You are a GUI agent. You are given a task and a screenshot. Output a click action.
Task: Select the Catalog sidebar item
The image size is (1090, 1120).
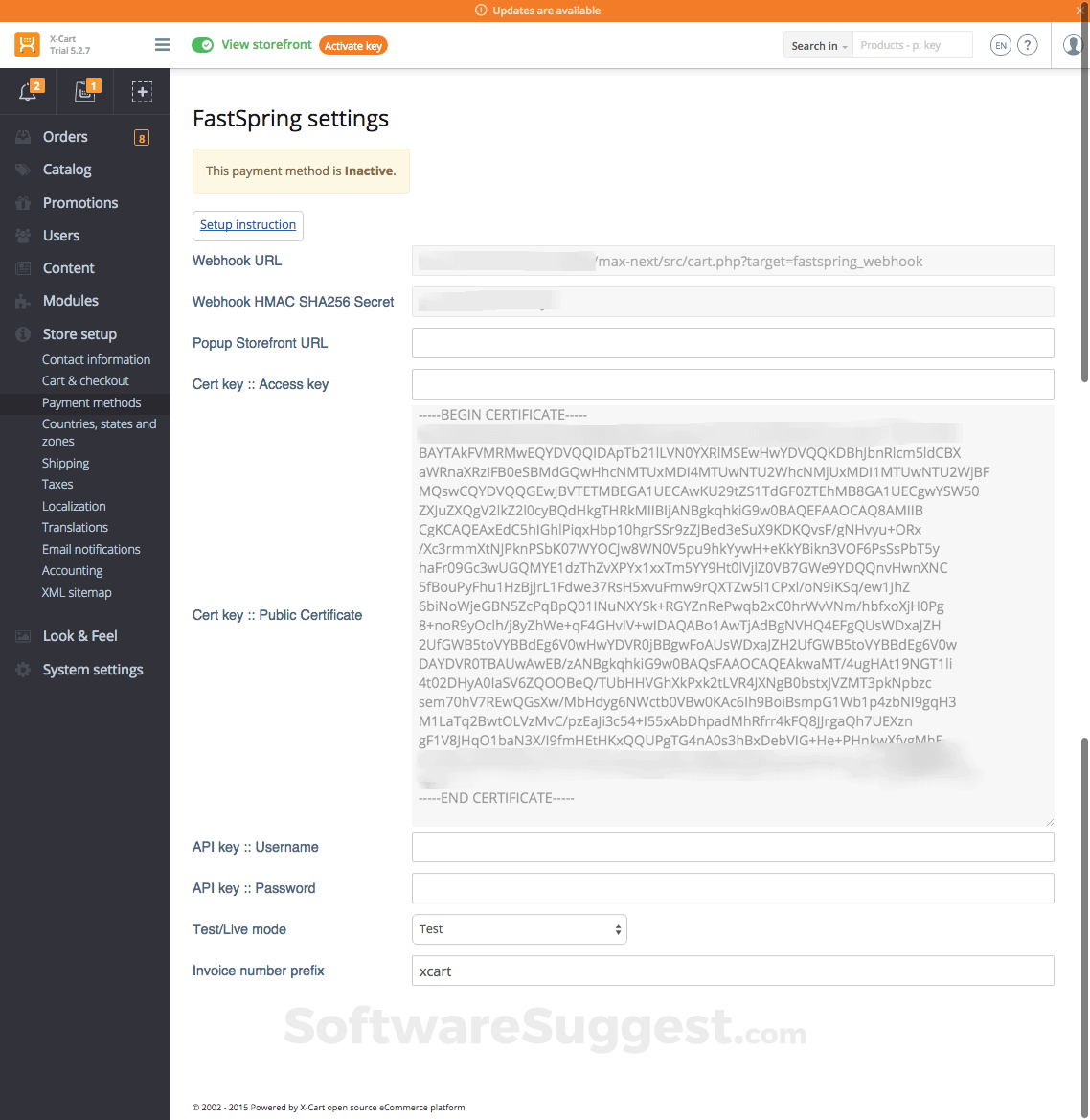(65, 169)
